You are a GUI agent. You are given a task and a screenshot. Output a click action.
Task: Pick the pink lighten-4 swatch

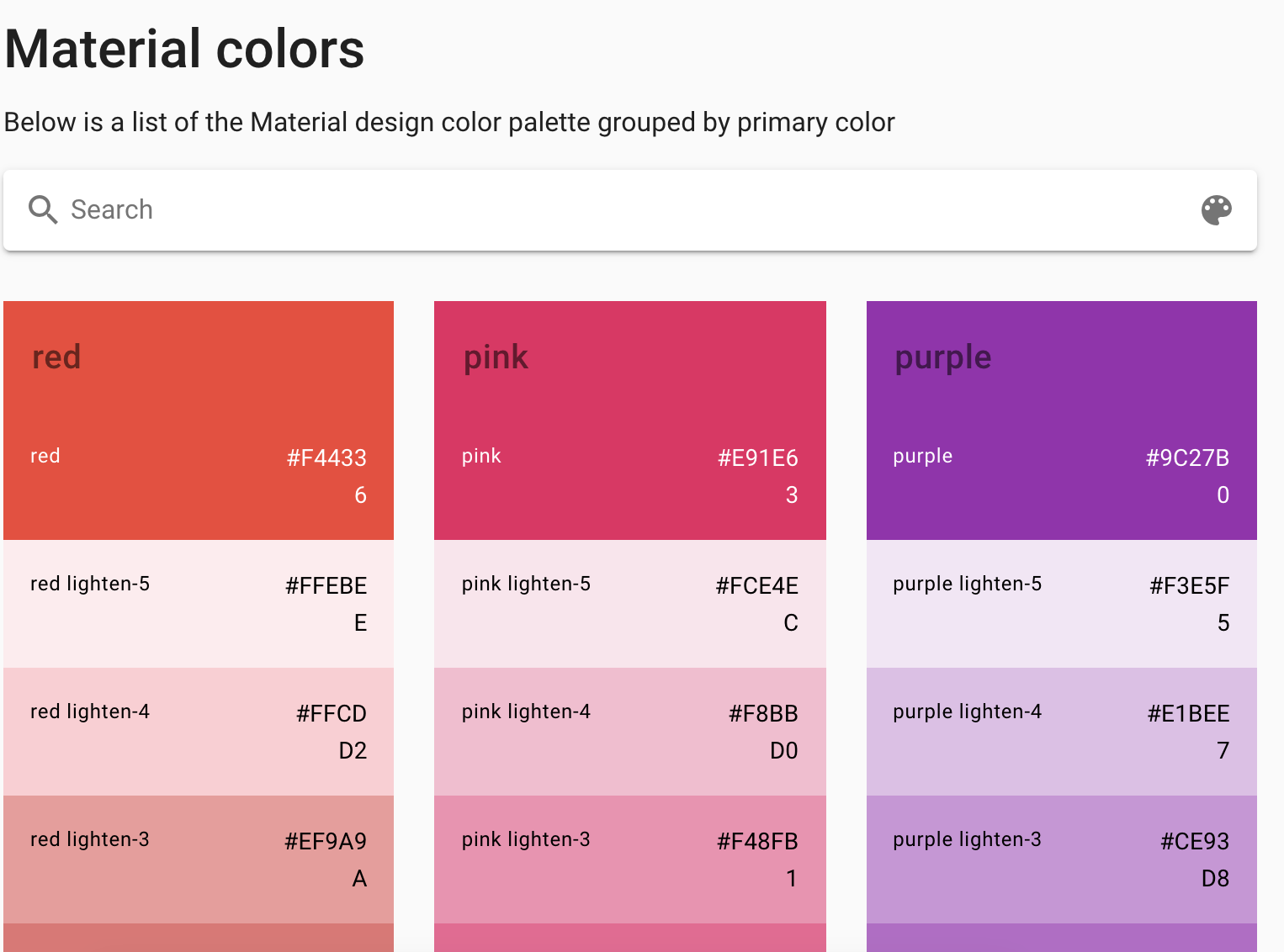click(x=630, y=732)
